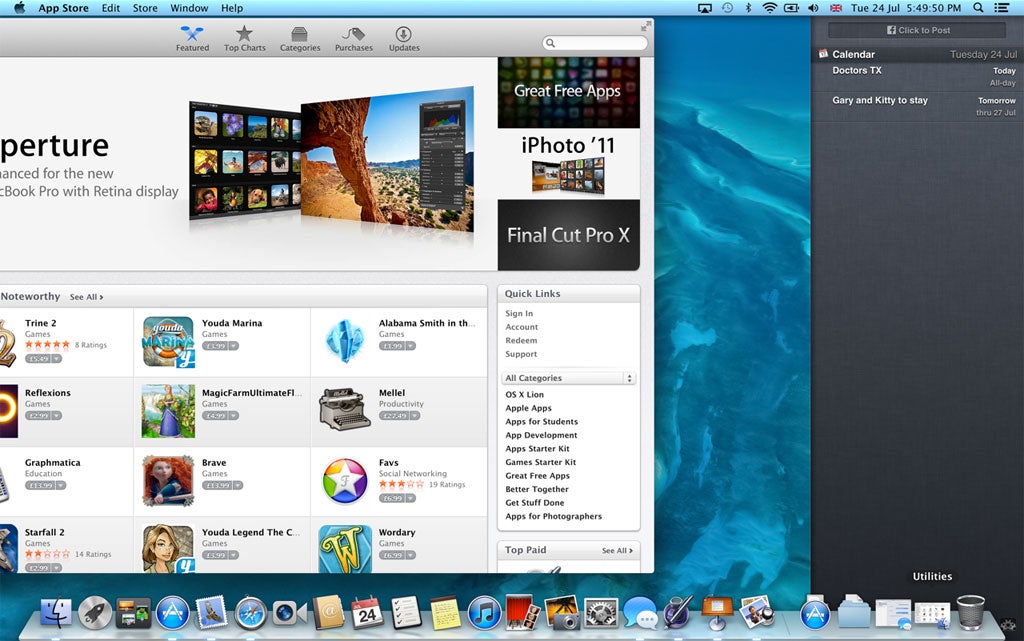The image size is (1024, 641).
Task: Click Redeem in Quick Links
Action: pyautogui.click(x=521, y=341)
